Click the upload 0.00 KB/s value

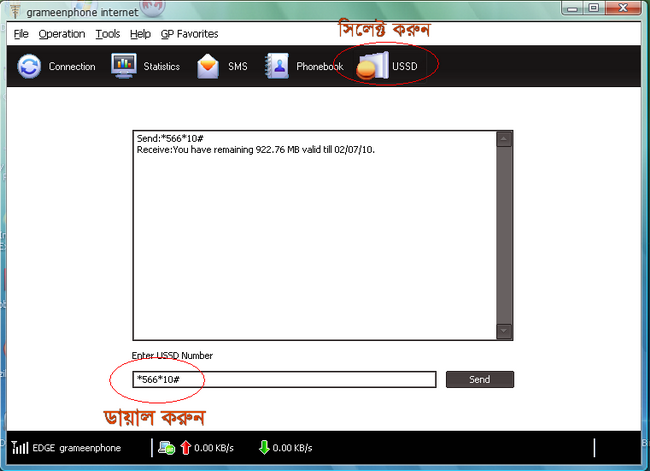214,448
